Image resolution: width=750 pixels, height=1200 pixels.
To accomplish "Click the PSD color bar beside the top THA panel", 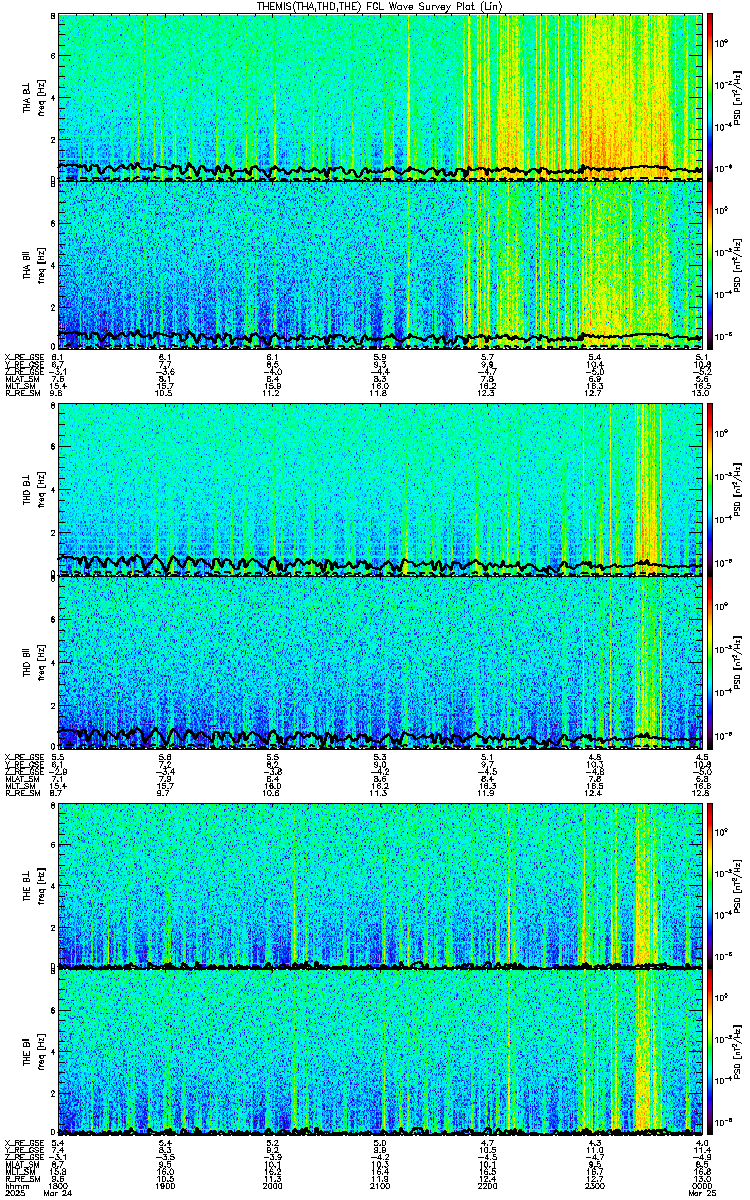I will tap(711, 96).
